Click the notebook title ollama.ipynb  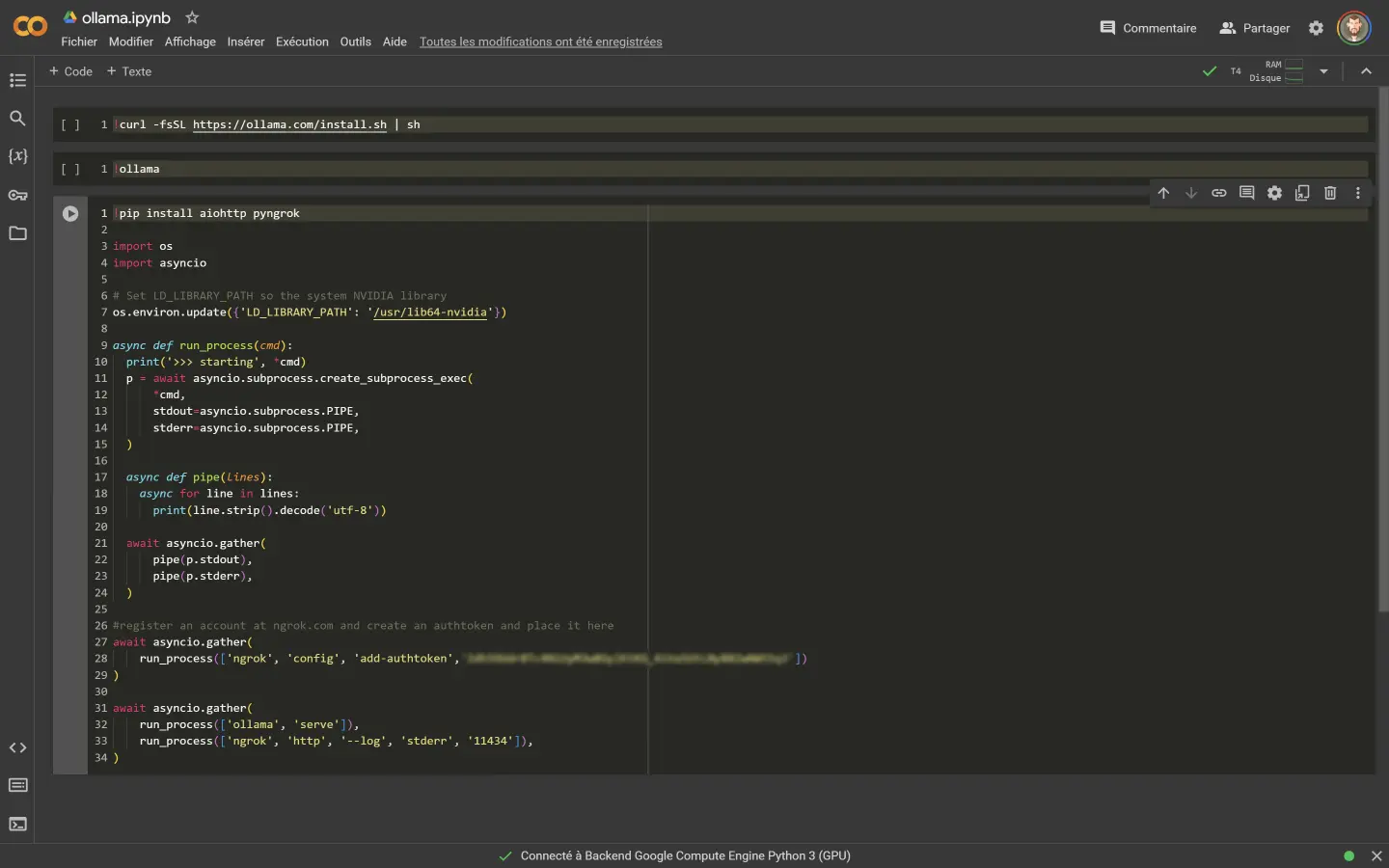pos(126,17)
